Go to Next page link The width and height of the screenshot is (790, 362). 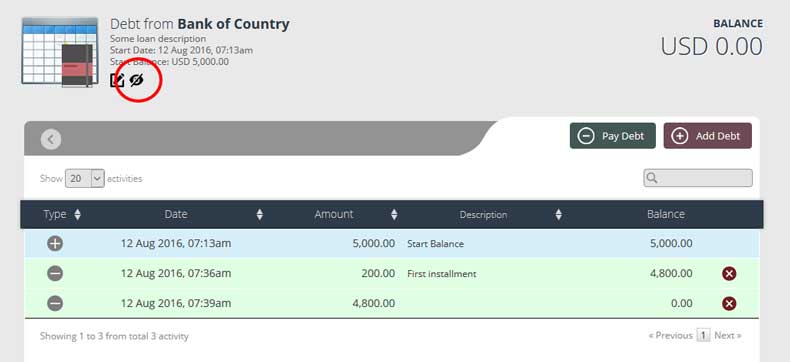pos(728,335)
